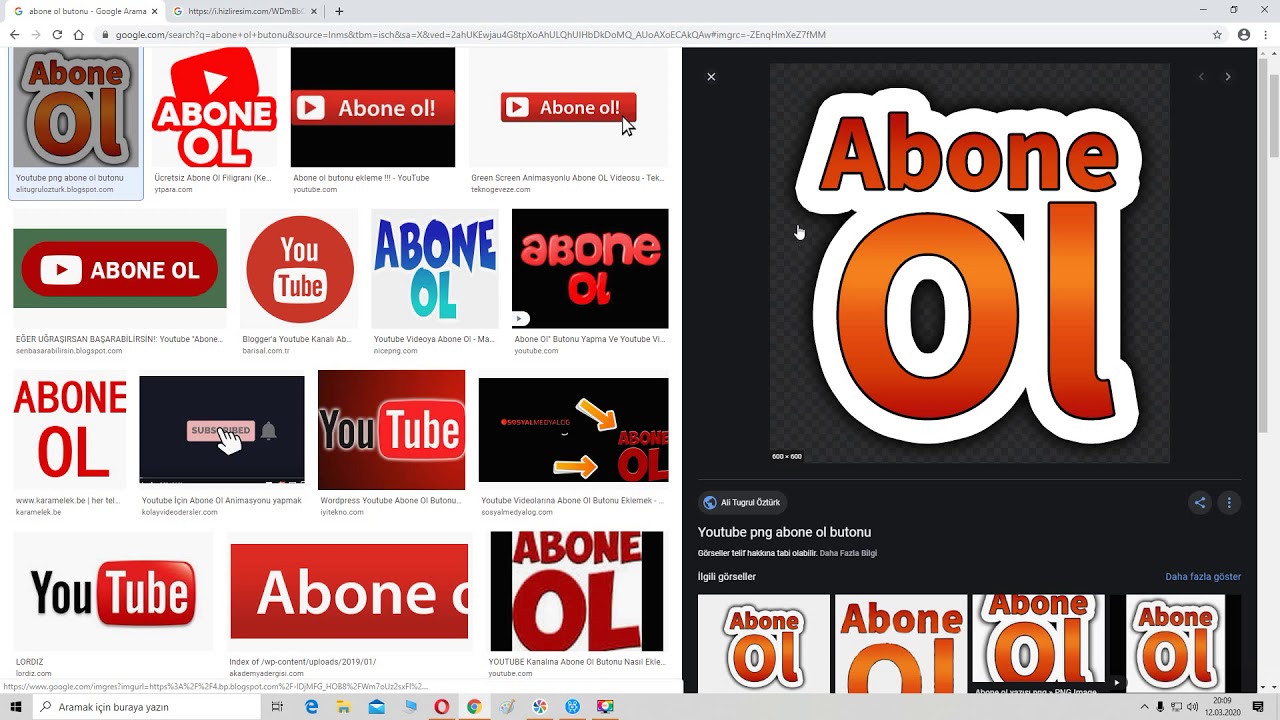Open Daha Fazla Bilgi copyright link
The image size is (1280, 720).
848,553
